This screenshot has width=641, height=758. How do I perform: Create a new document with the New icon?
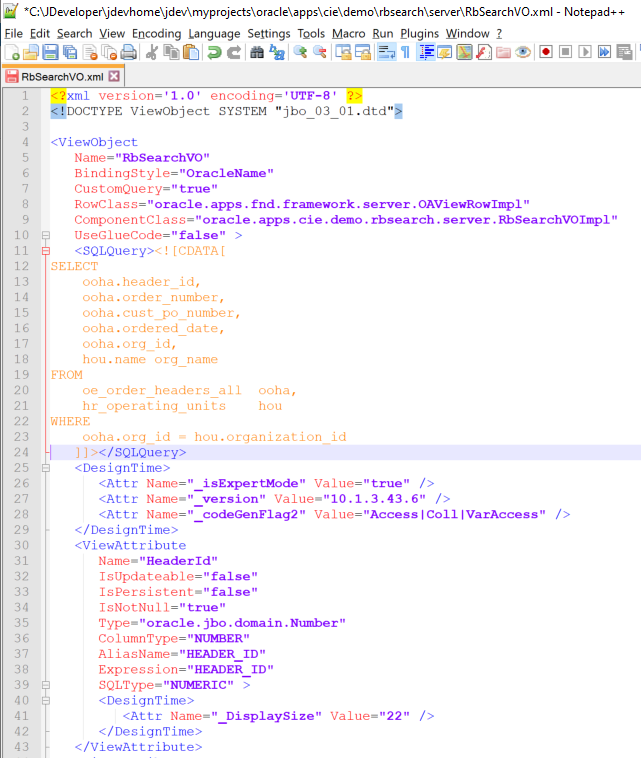click(12, 52)
